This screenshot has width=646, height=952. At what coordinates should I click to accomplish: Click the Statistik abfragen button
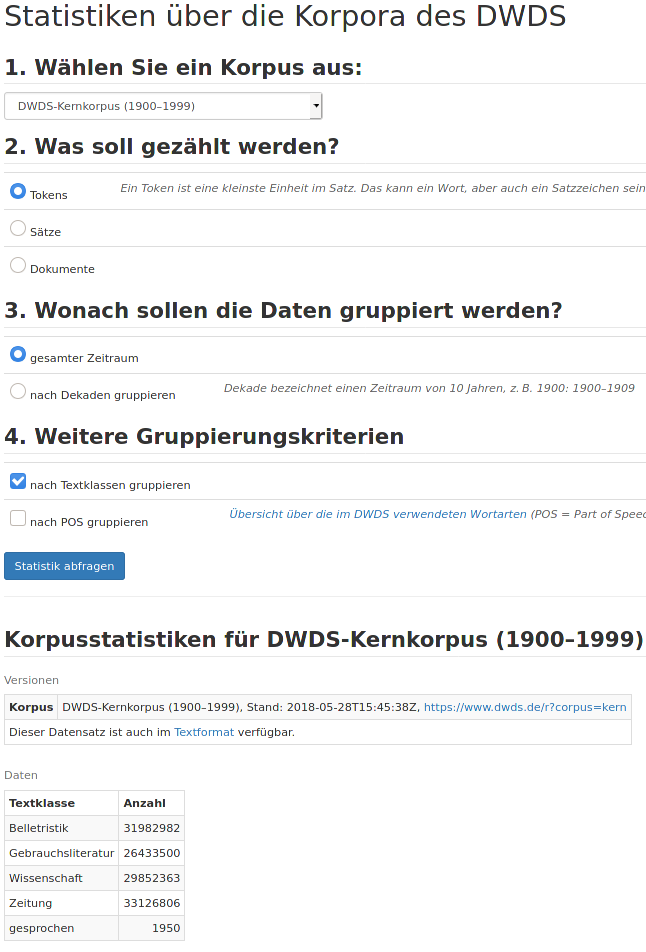[64, 566]
